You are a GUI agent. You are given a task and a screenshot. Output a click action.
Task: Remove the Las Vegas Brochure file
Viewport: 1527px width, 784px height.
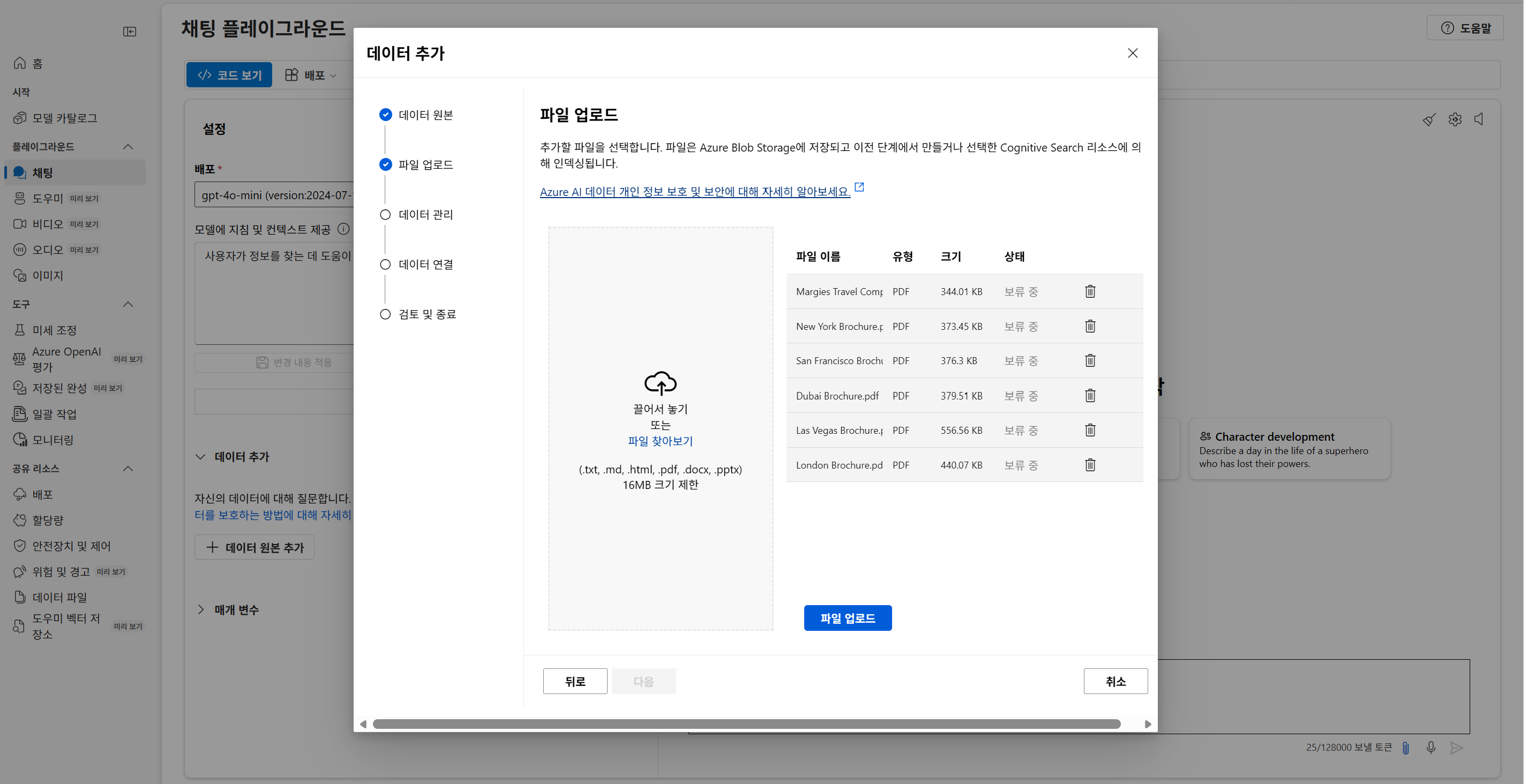(x=1090, y=429)
